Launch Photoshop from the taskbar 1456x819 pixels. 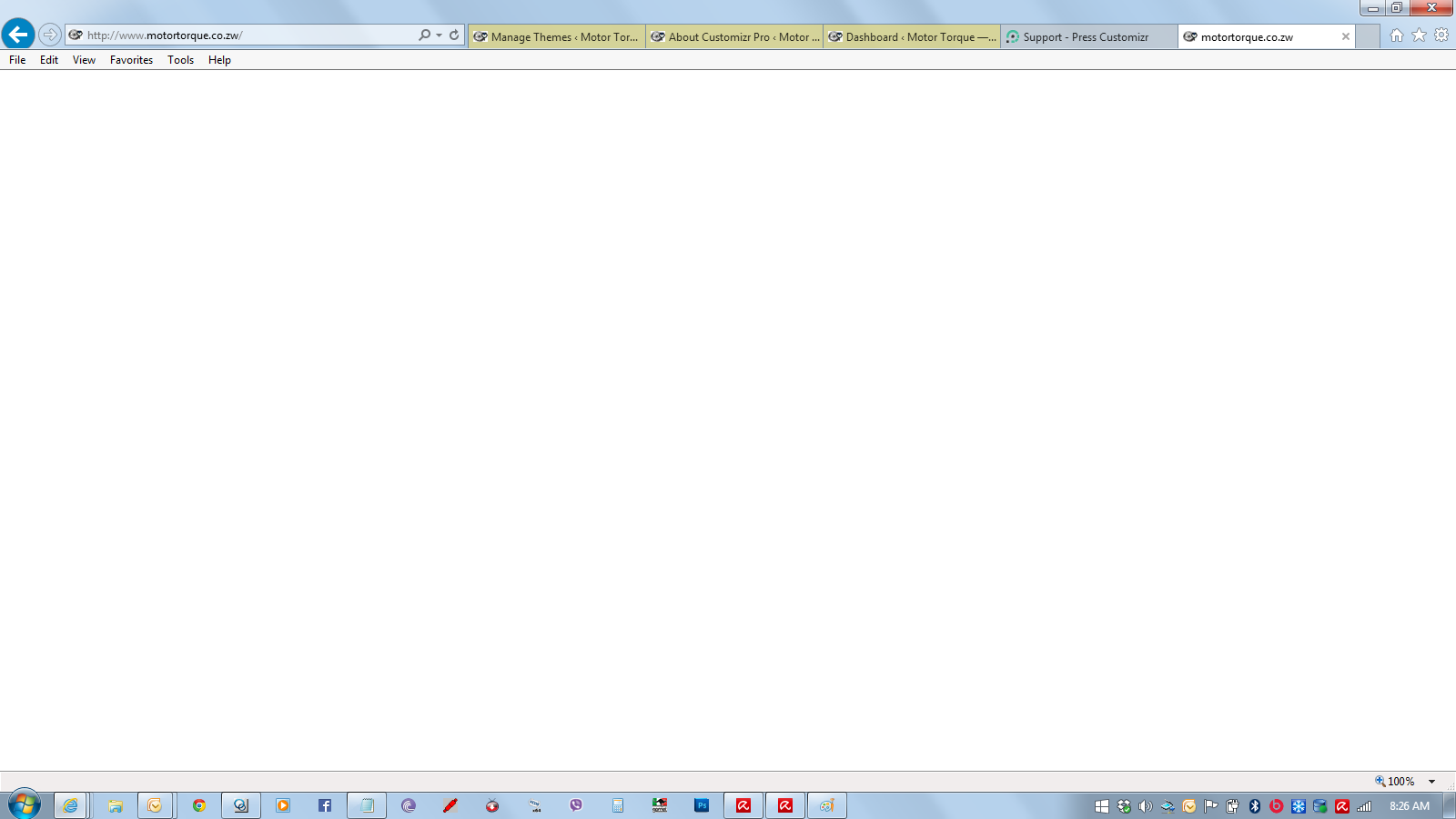tap(702, 805)
